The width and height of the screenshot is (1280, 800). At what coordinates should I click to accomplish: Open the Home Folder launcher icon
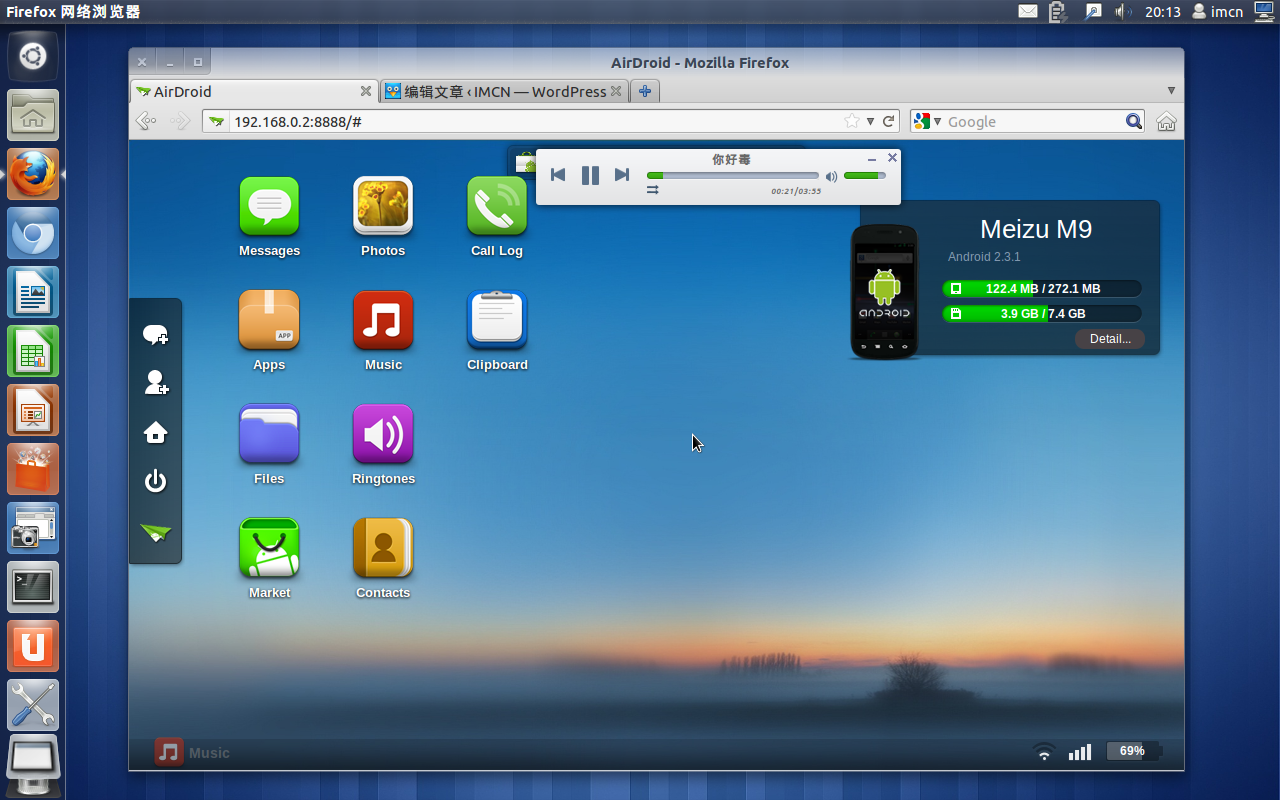coord(33,115)
